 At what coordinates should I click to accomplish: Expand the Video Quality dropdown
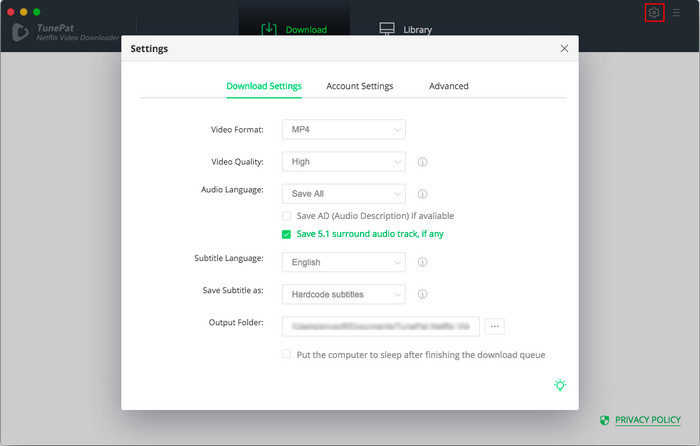tap(344, 161)
